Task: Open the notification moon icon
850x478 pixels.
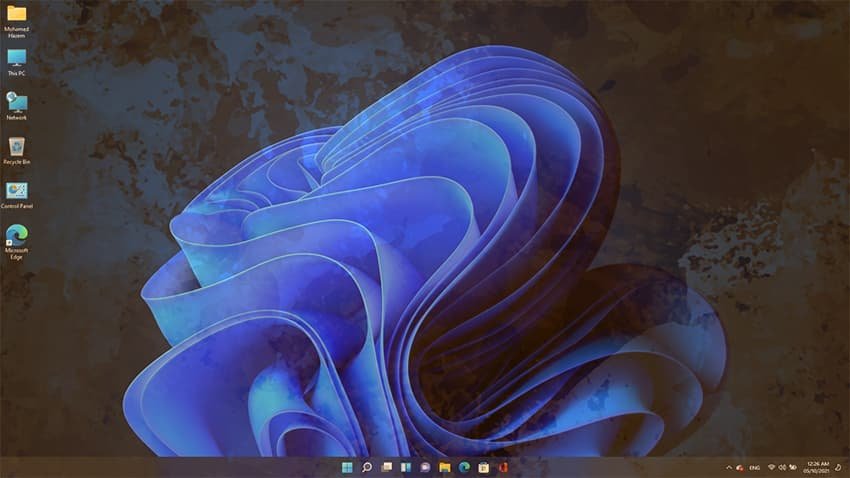Action: tap(838, 468)
